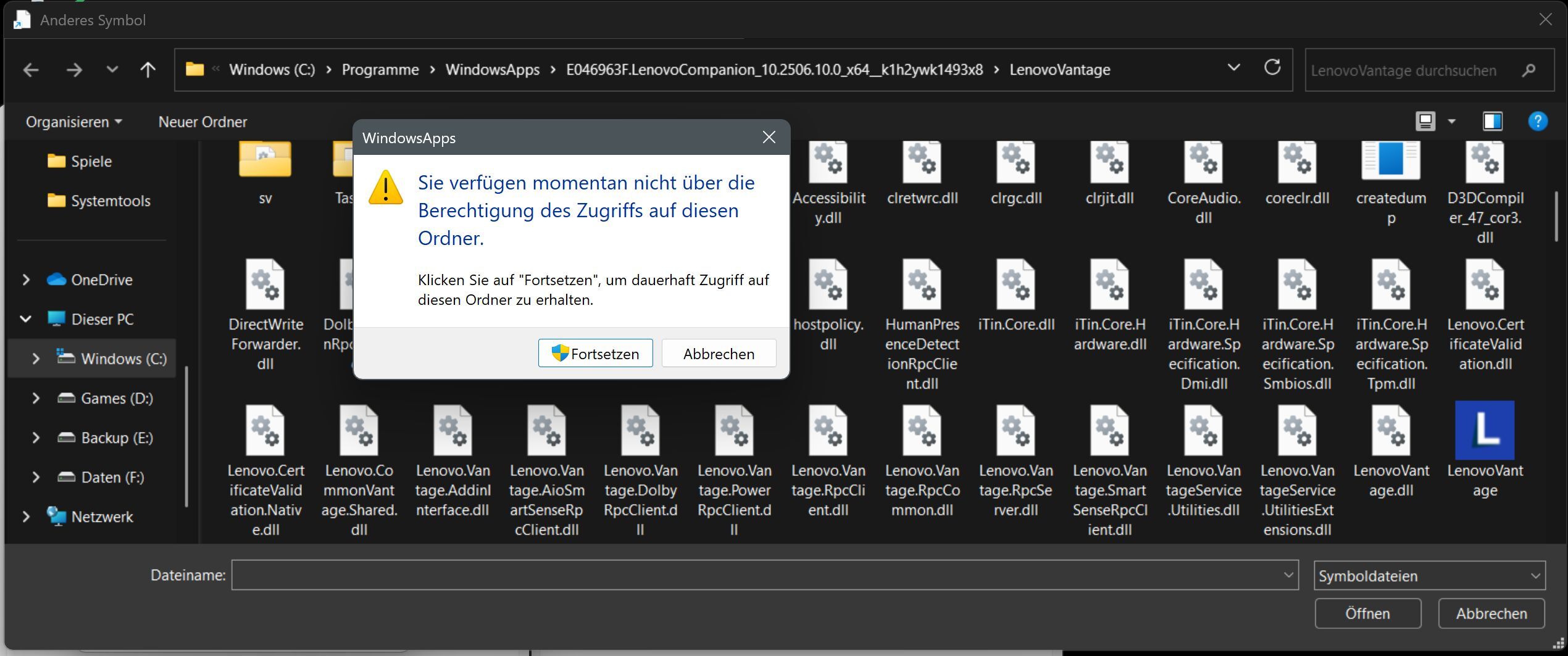The height and width of the screenshot is (656, 1568).
Task: Click Fortsetzen in the permission dialog
Action: [x=595, y=354]
